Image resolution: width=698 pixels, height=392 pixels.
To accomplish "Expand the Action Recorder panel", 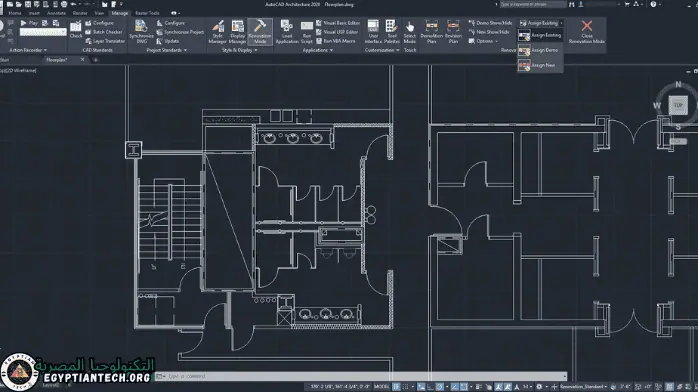I will tap(28, 50).
